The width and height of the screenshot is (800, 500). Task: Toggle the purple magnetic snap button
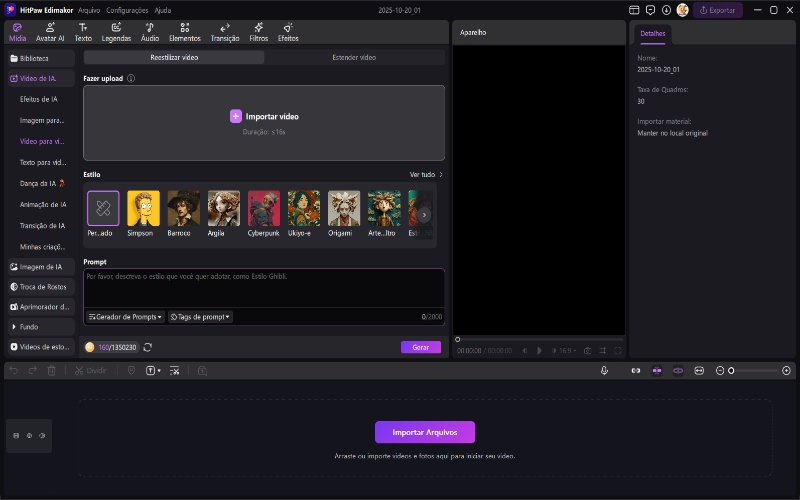click(x=657, y=370)
